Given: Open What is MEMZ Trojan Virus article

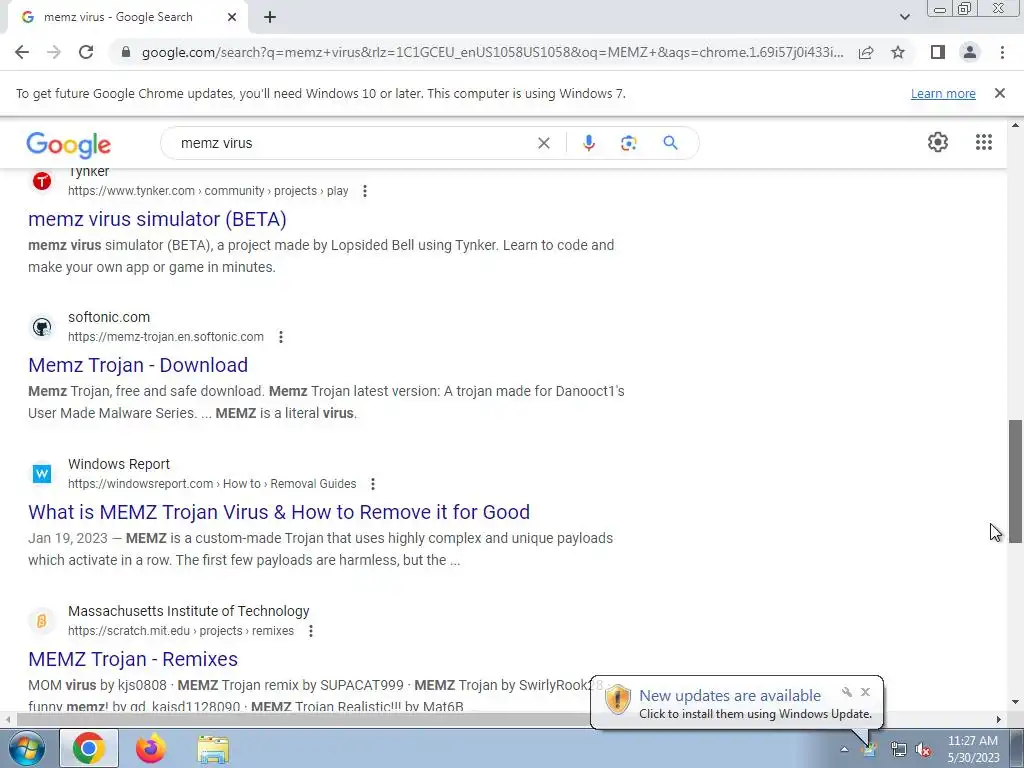Looking at the screenshot, I should [x=279, y=512].
